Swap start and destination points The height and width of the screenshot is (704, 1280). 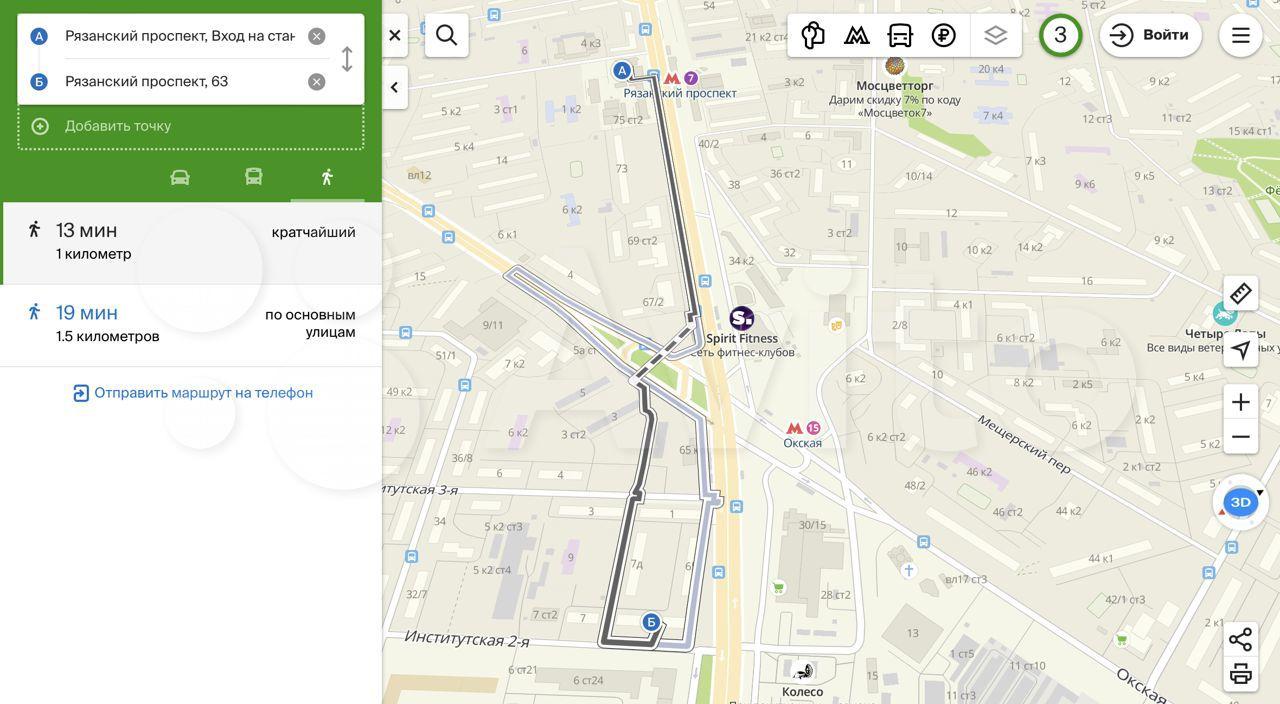pyautogui.click(x=347, y=59)
